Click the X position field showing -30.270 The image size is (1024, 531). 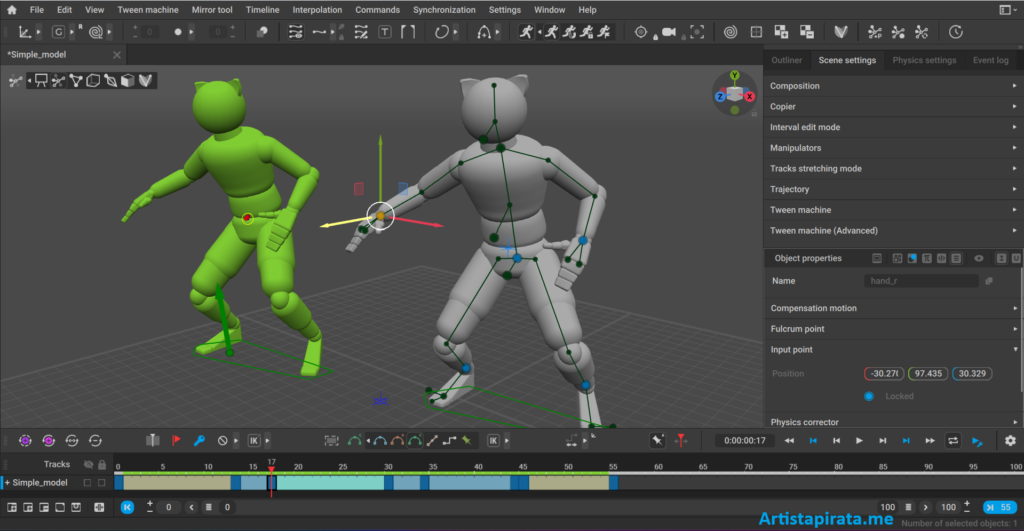884,373
